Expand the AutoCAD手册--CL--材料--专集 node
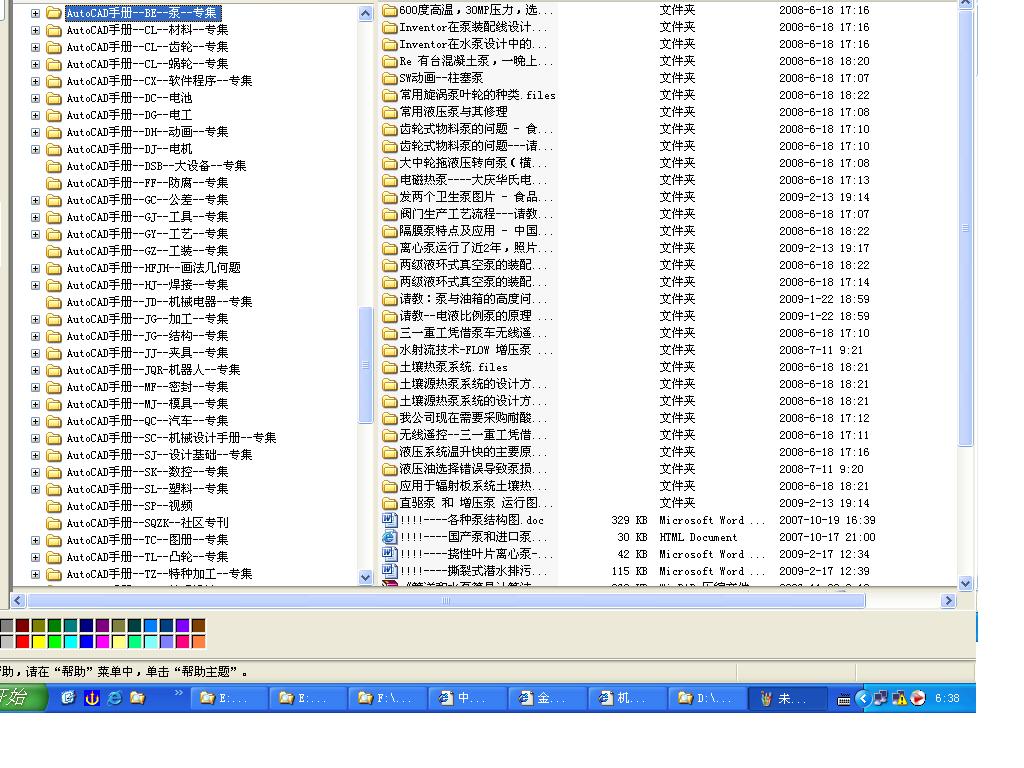1024x768 pixels. 35,30
